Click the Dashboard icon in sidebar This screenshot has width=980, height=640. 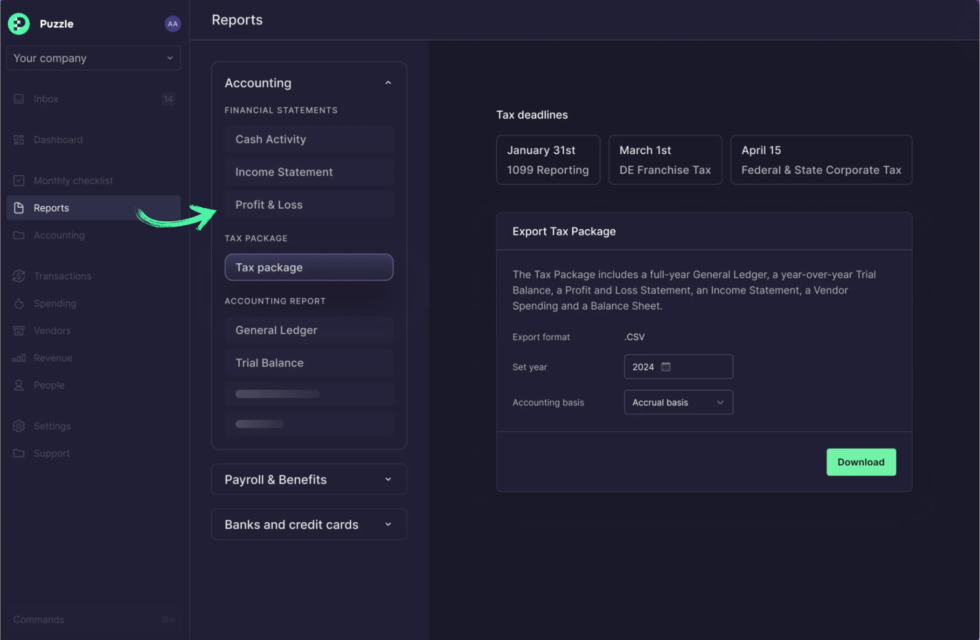19,140
